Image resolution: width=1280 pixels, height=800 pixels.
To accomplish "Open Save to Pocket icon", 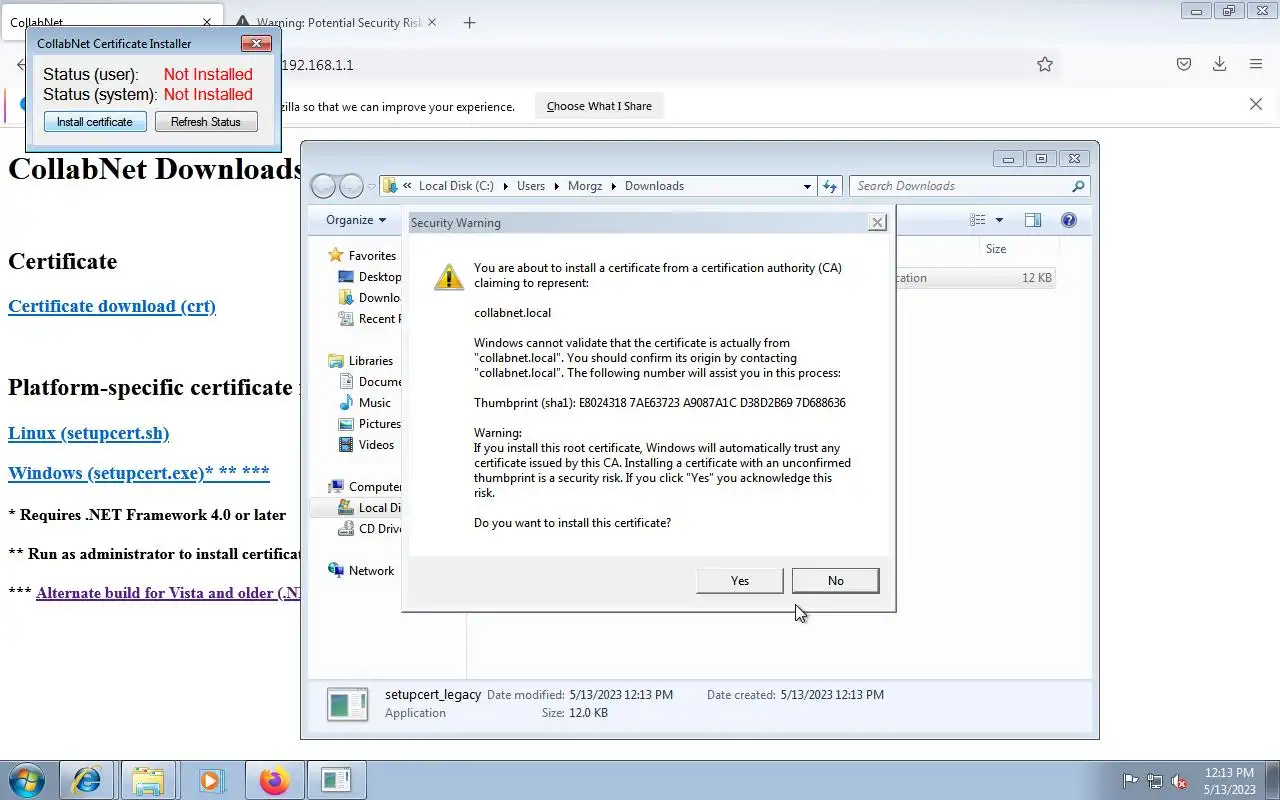I will [x=1184, y=65].
